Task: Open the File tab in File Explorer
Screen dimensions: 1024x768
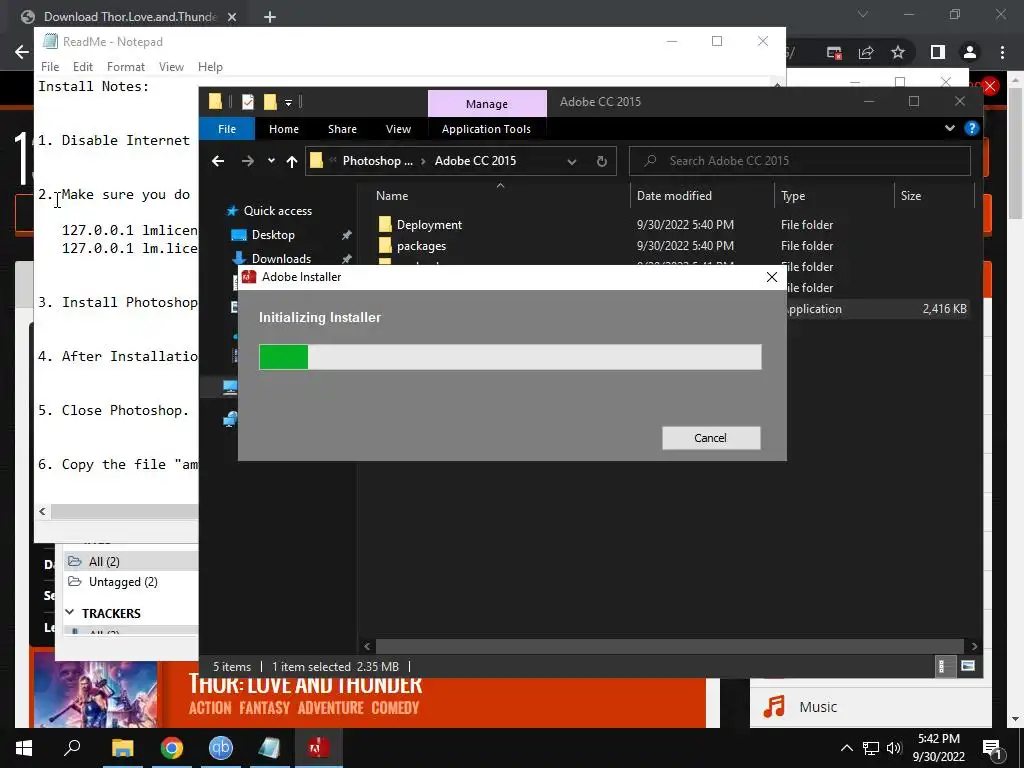Action: [227, 129]
